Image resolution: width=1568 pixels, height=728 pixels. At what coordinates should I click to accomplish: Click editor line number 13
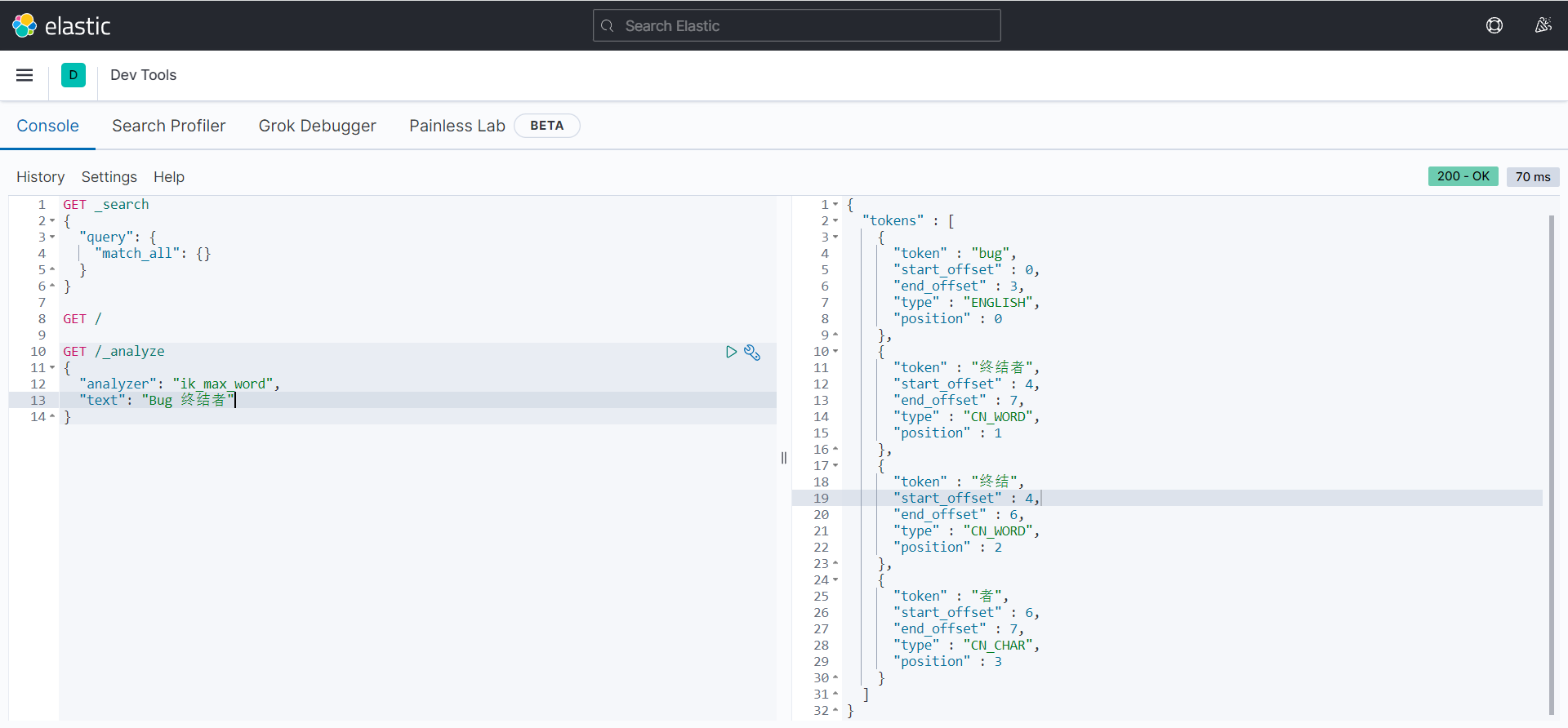coord(38,401)
